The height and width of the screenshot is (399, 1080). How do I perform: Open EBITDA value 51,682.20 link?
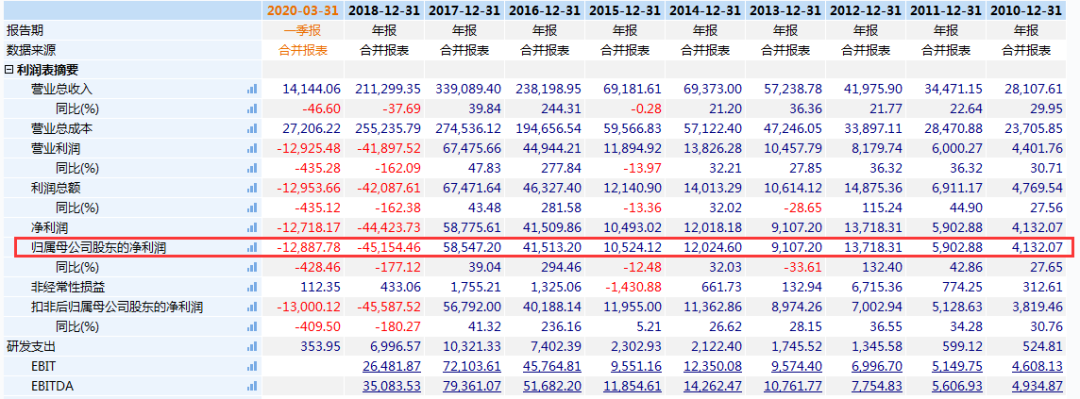pos(552,386)
